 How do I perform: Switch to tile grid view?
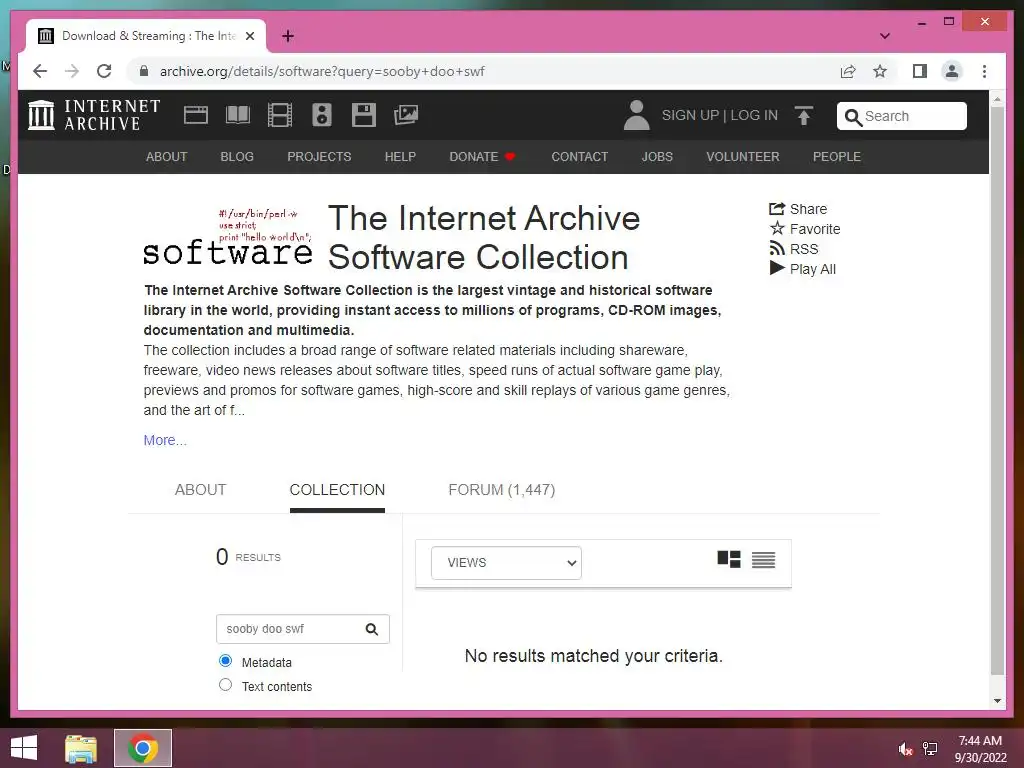[x=729, y=560]
